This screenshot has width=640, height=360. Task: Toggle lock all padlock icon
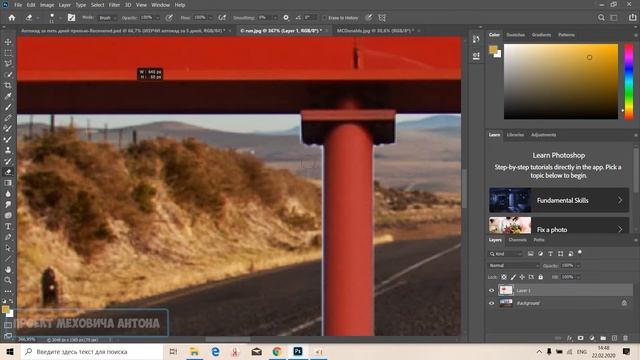point(540,277)
